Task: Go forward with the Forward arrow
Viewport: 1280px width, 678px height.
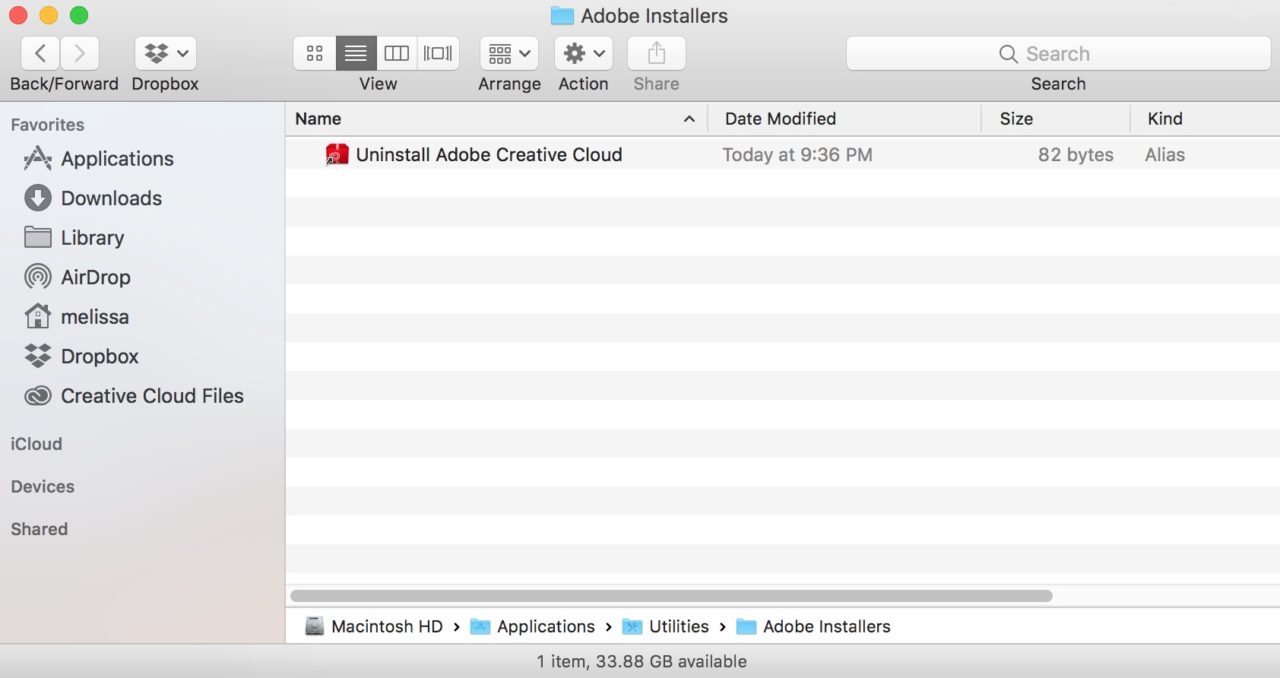Action: point(79,53)
